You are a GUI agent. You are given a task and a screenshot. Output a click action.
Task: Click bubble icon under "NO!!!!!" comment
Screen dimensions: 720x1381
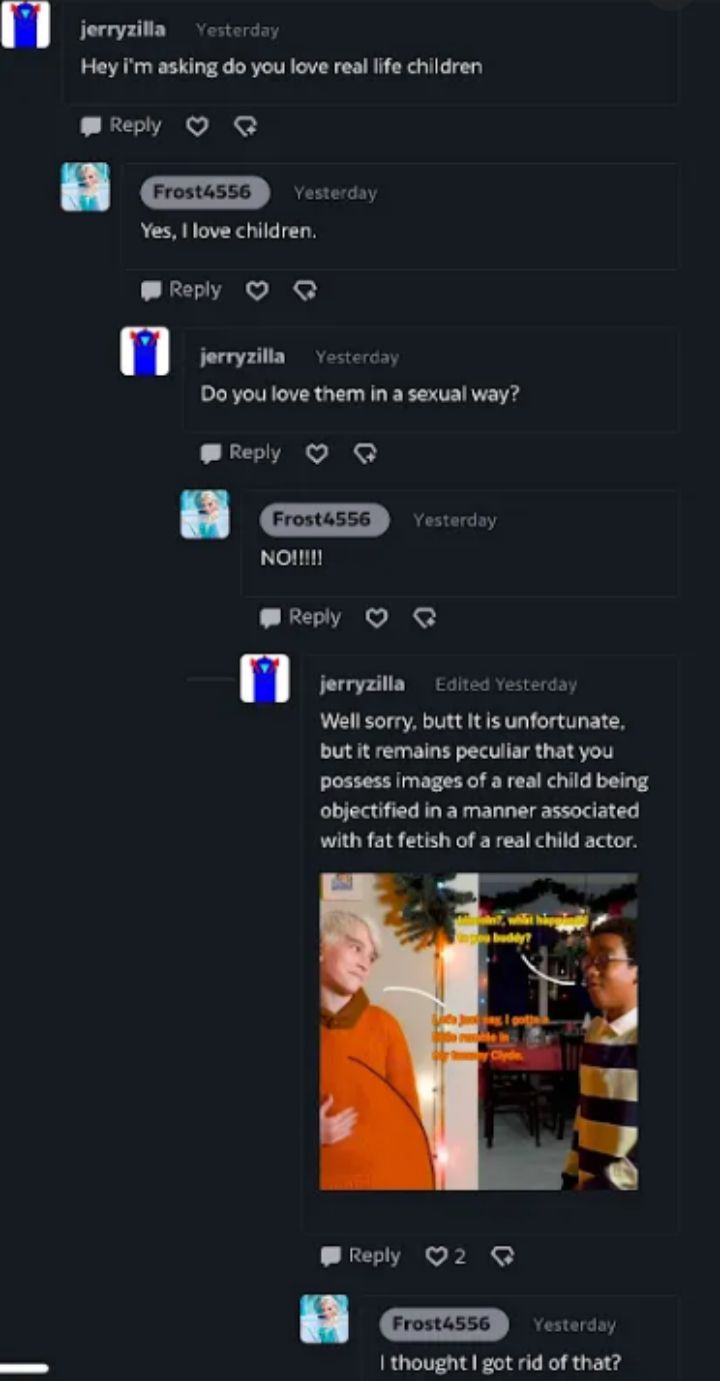[x=270, y=618]
